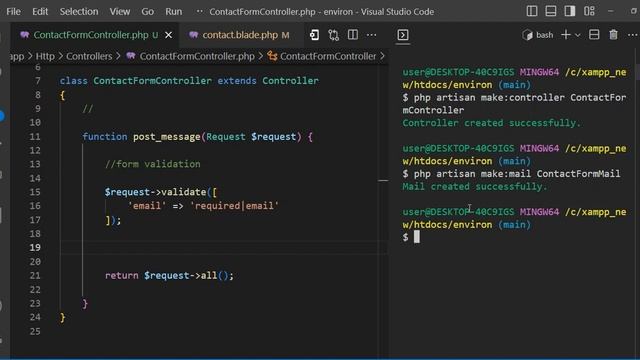Click 'Controller created successfully.' terminal output
Screen dimensions: 640x360
(x=491, y=123)
